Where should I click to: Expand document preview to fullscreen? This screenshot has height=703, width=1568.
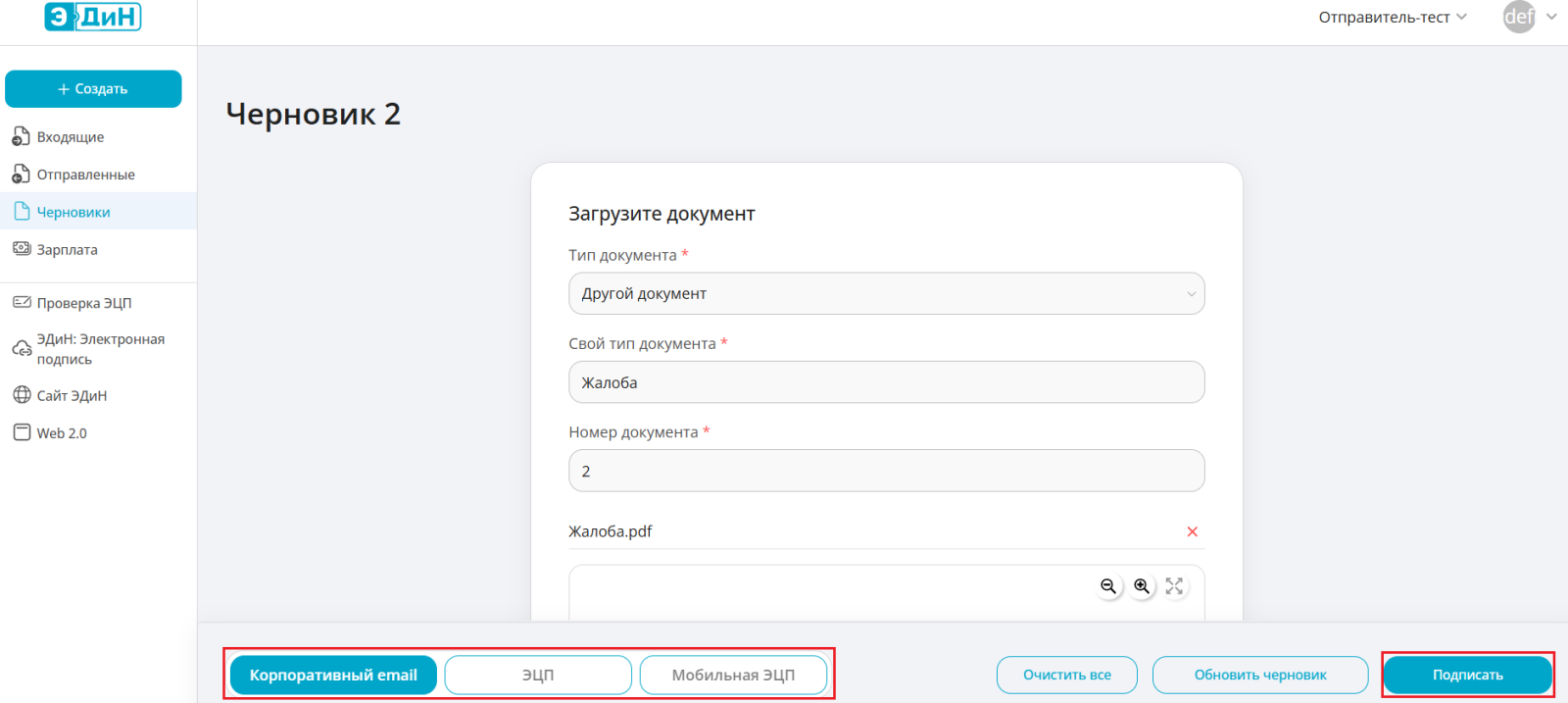[x=1174, y=586]
